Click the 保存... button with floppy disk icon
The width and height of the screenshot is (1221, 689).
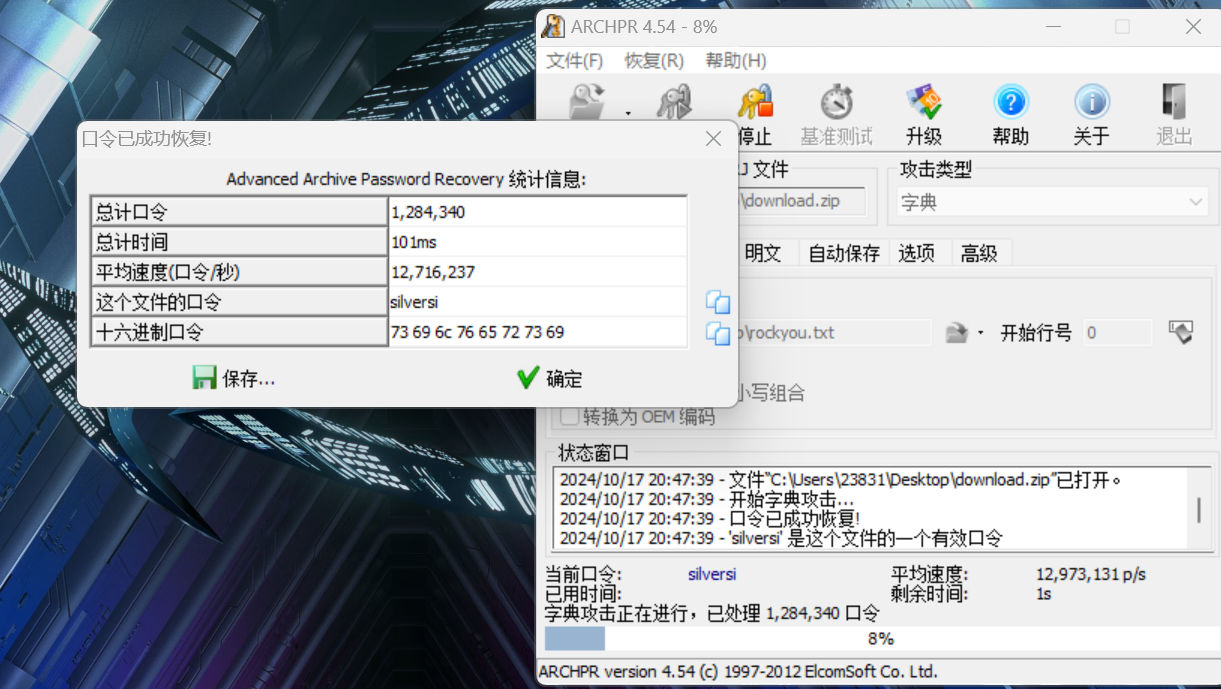point(234,378)
